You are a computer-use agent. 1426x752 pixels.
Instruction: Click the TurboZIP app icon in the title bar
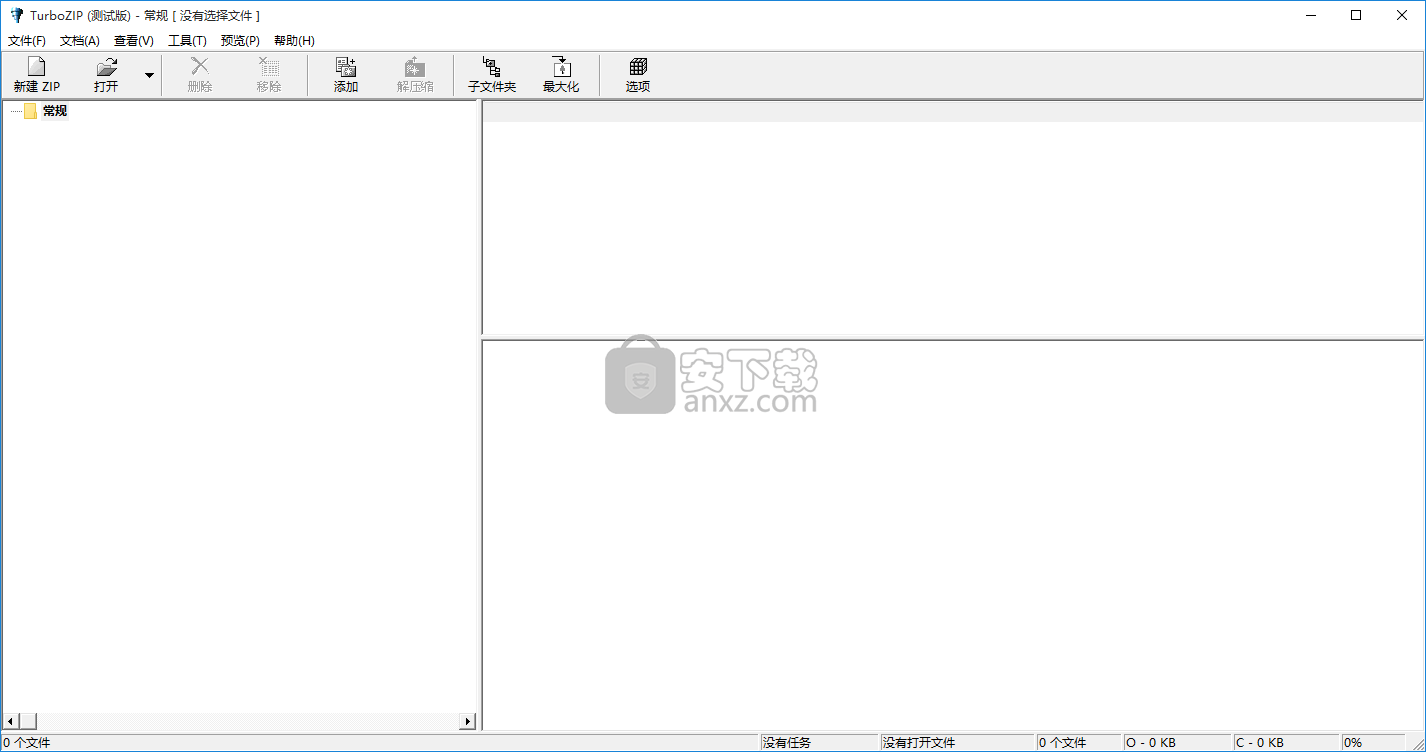pyautogui.click(x=16, y=15)
